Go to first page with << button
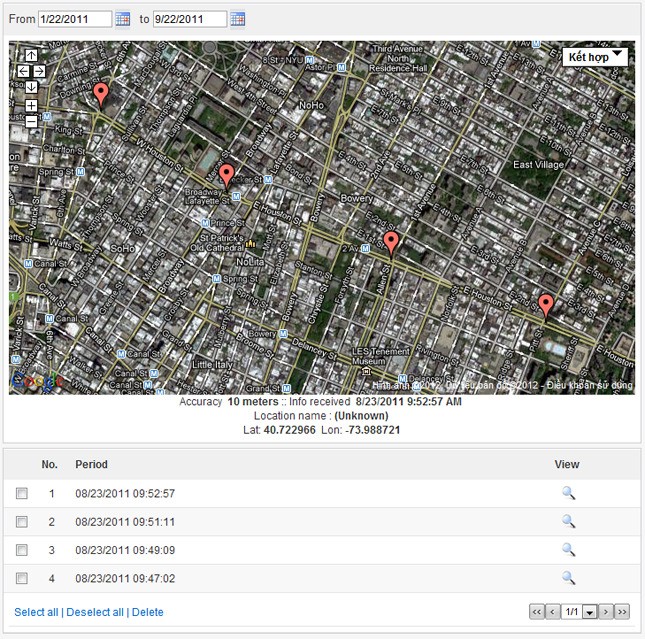Screen dimensions: 645x639 pyautogui.click(x=537, y=612)
